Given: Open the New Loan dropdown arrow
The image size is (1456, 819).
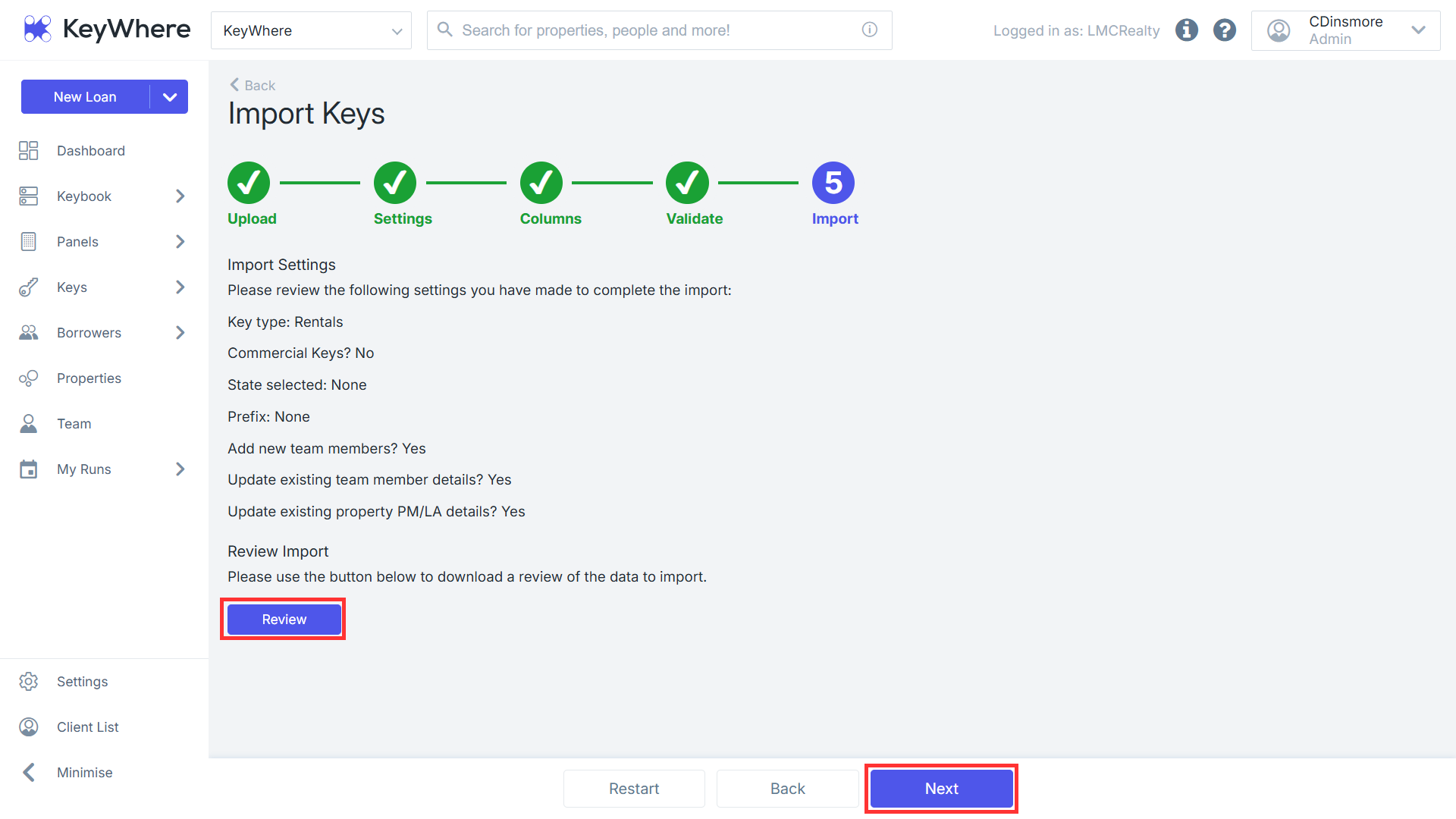Looking at the screenshot, I should [x=170, y=97].
